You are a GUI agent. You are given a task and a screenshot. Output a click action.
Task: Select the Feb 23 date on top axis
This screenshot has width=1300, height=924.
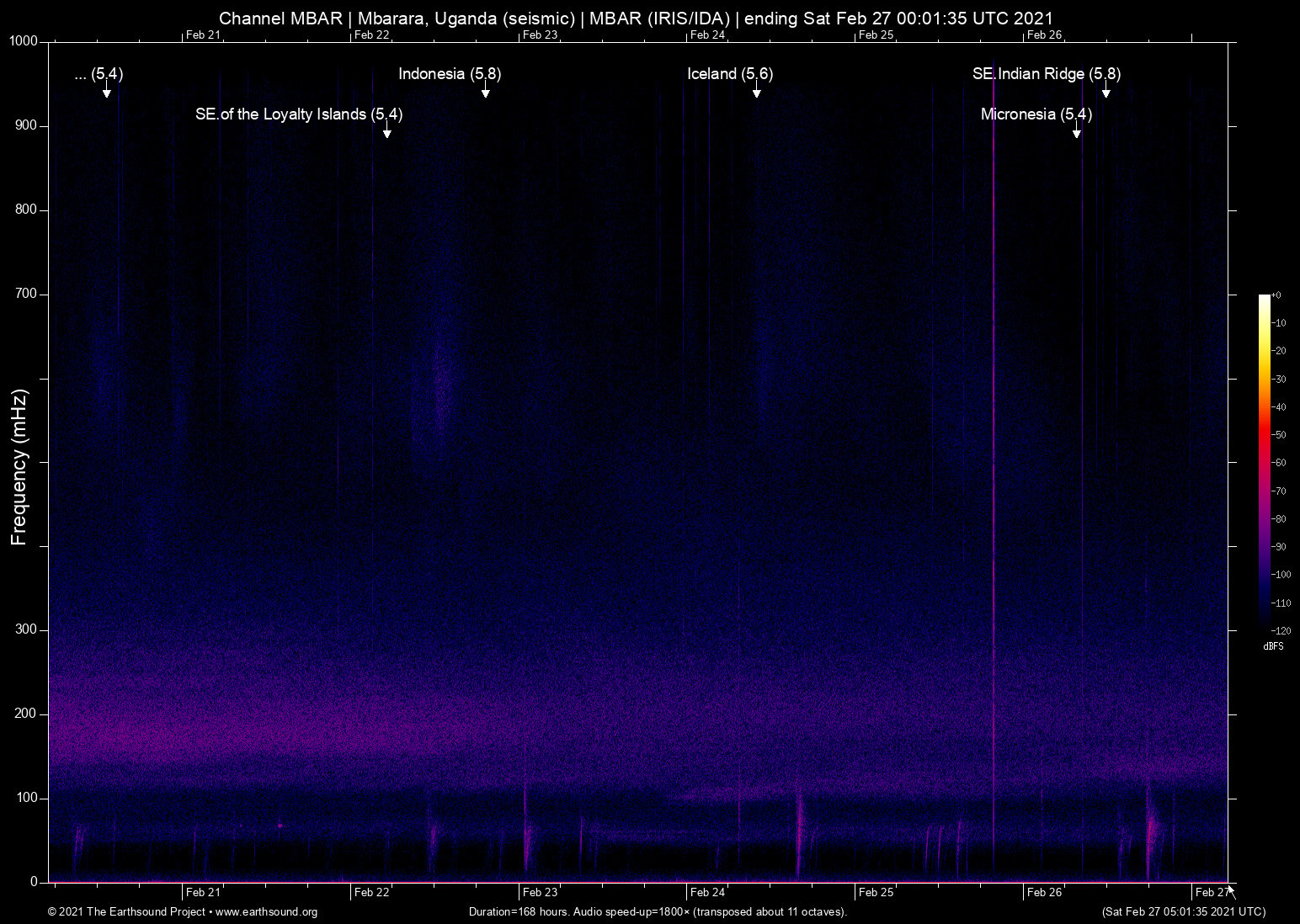coord(540,35)
